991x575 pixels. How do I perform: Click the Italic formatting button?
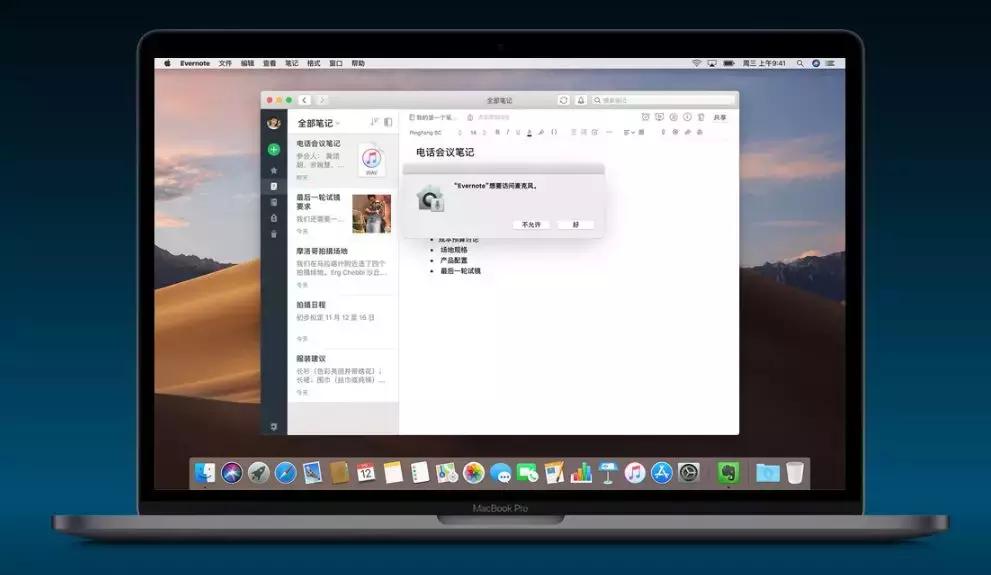pyautogui.click(x=508, y=132)
